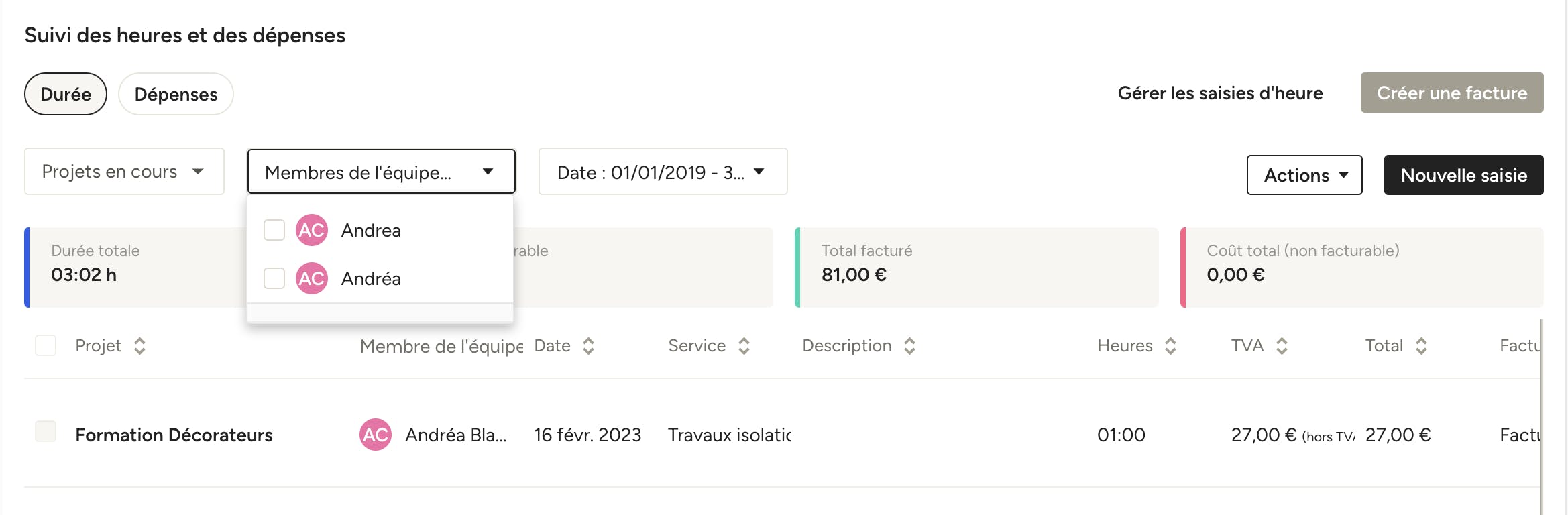Open the Projets en cours dropdown
The height and width of the screenshot is (515, 1568).
(x=124, y=172)
